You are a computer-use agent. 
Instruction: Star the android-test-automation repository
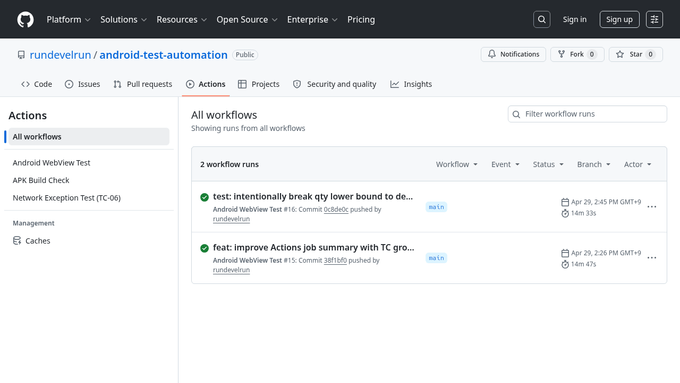pyautogui.click(x=636, y=54)
